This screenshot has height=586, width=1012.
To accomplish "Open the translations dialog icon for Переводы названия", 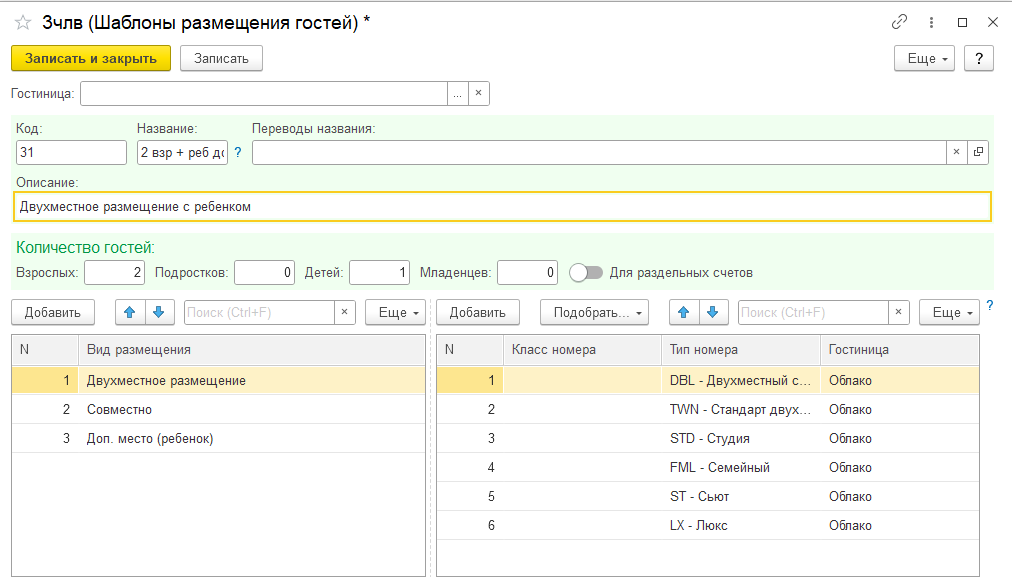I will [978, 152].
